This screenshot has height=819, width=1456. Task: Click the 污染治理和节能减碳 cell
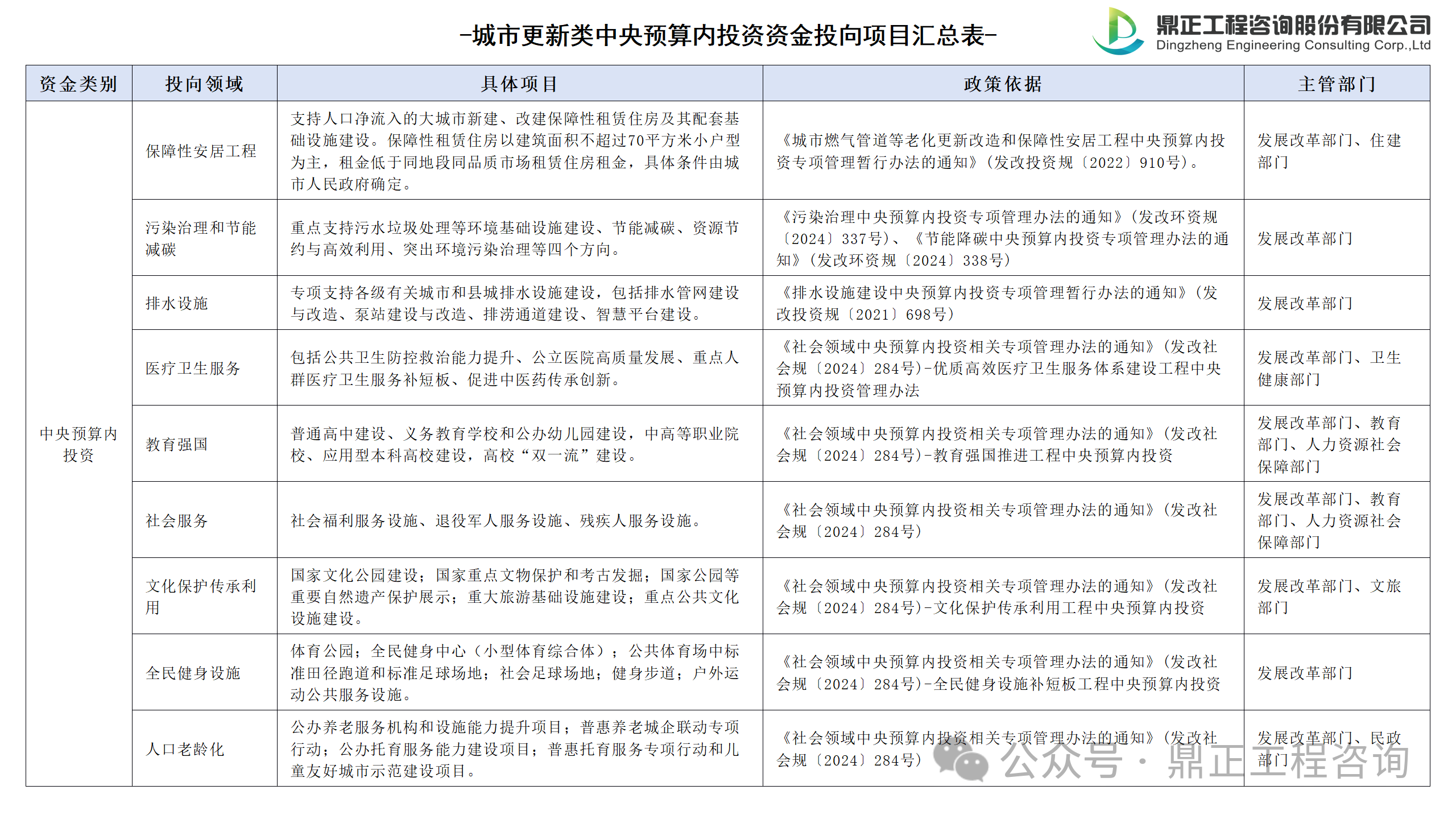tap(201, 238)
